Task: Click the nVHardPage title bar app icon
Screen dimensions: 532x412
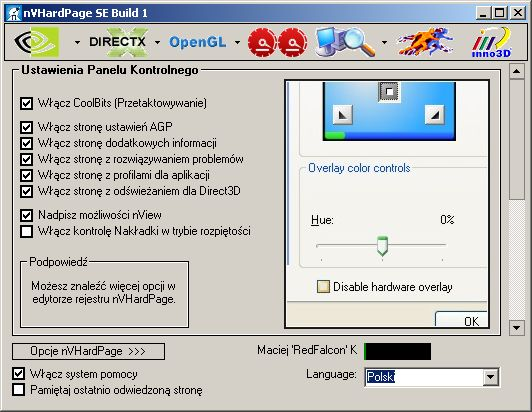Action: click(x=14, y=14)
